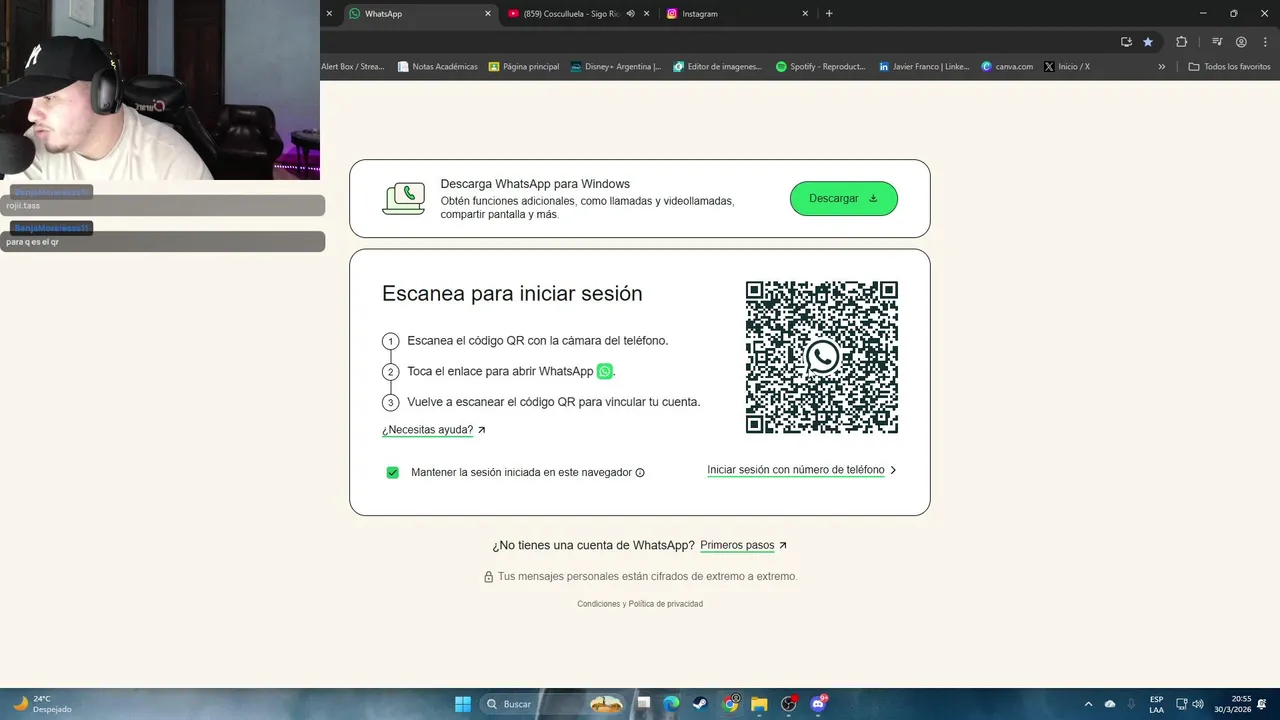
Task: Open the Windows Start menu
Action: 463,704
